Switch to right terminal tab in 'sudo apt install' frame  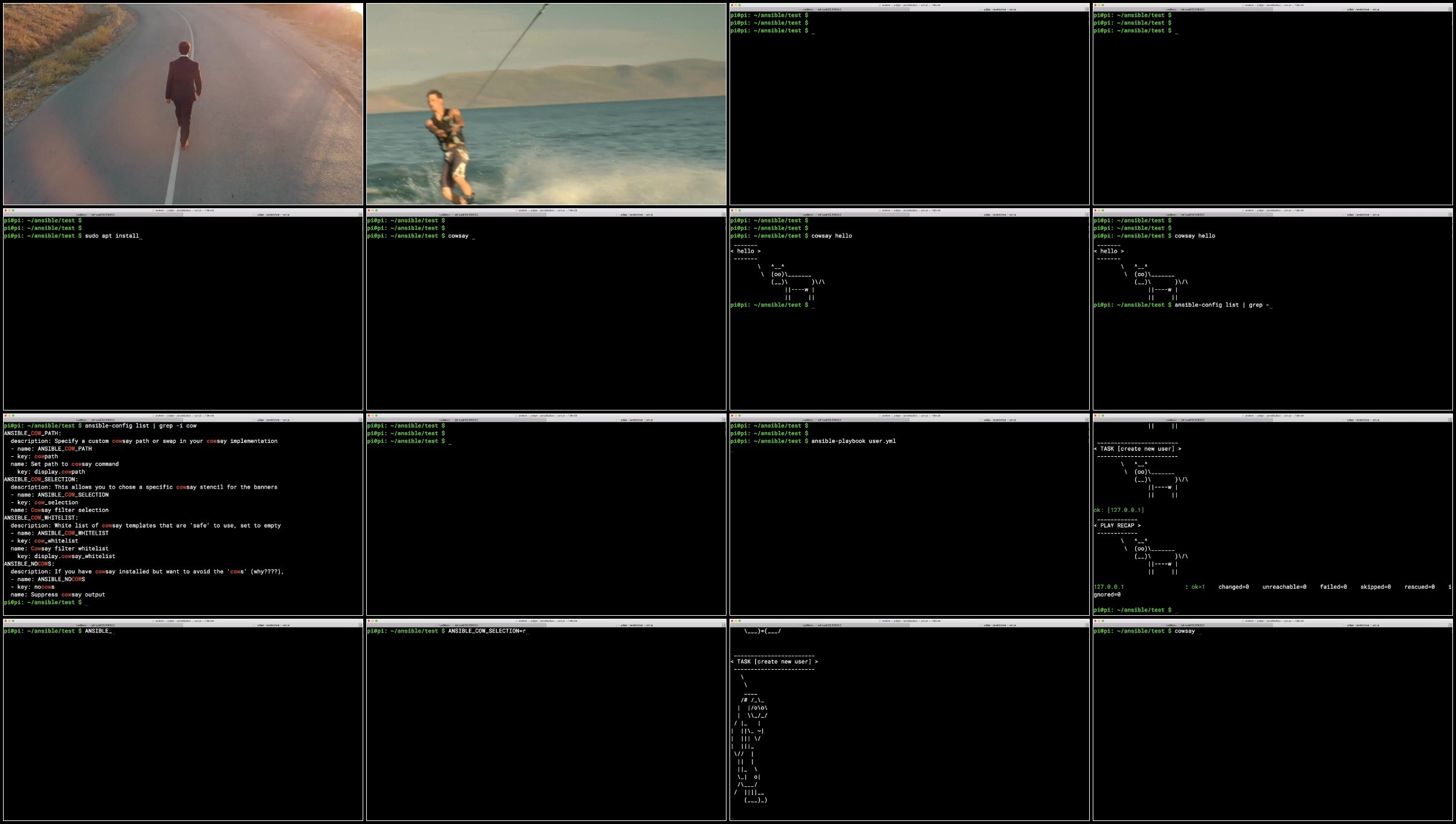[273, 214]
